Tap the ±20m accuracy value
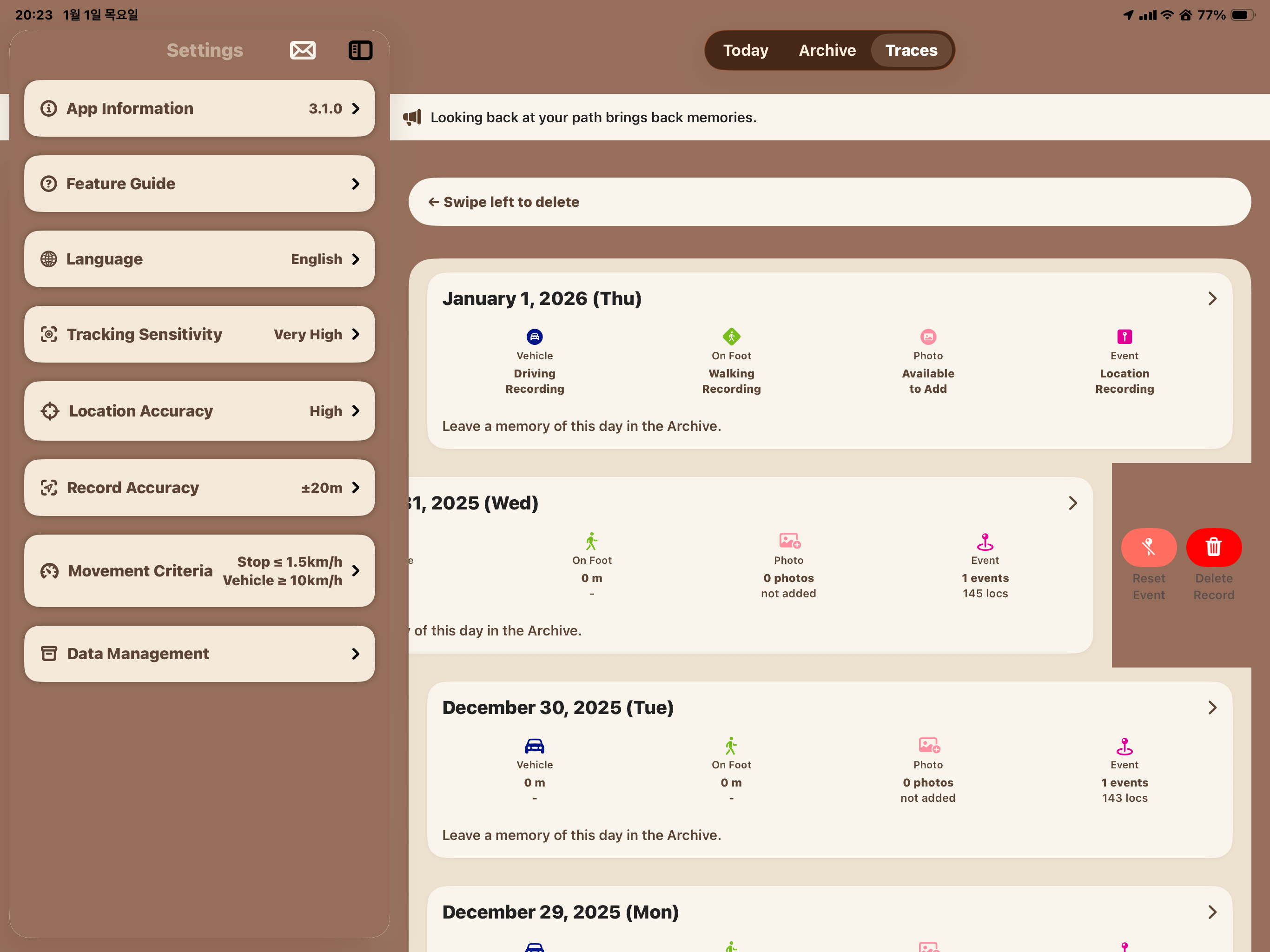This screenshot has height=952, width=1270. pos(322,488)
